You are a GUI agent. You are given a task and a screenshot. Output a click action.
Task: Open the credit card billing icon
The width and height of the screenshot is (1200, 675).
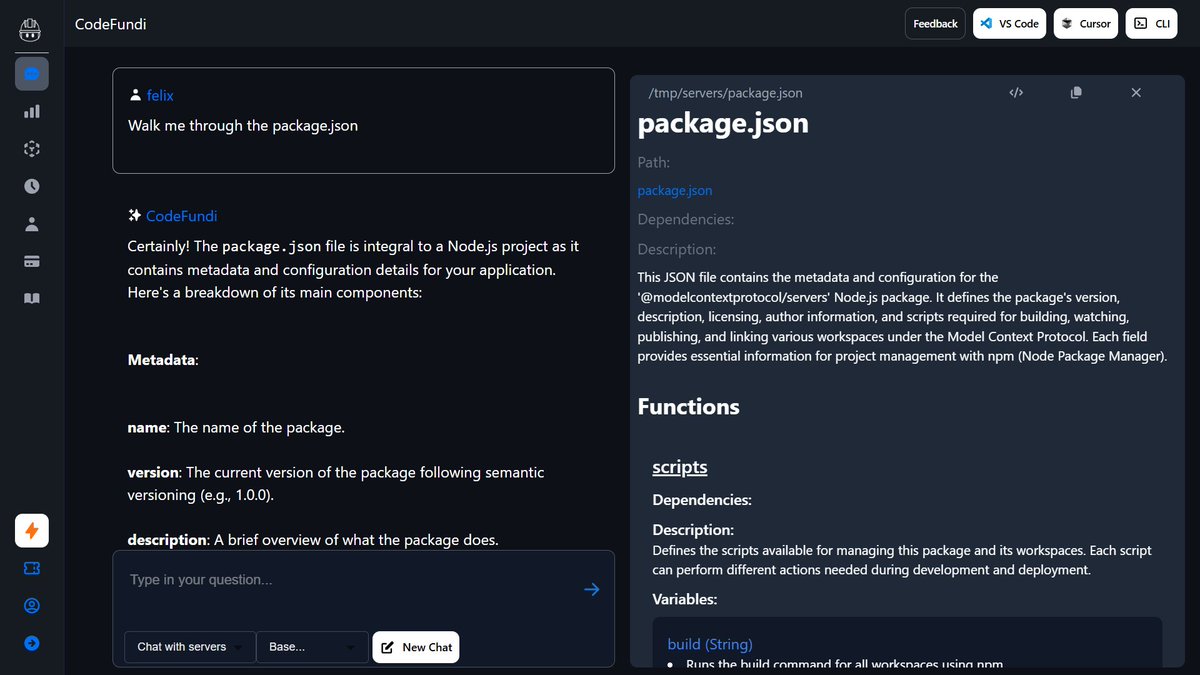point(32,261)
